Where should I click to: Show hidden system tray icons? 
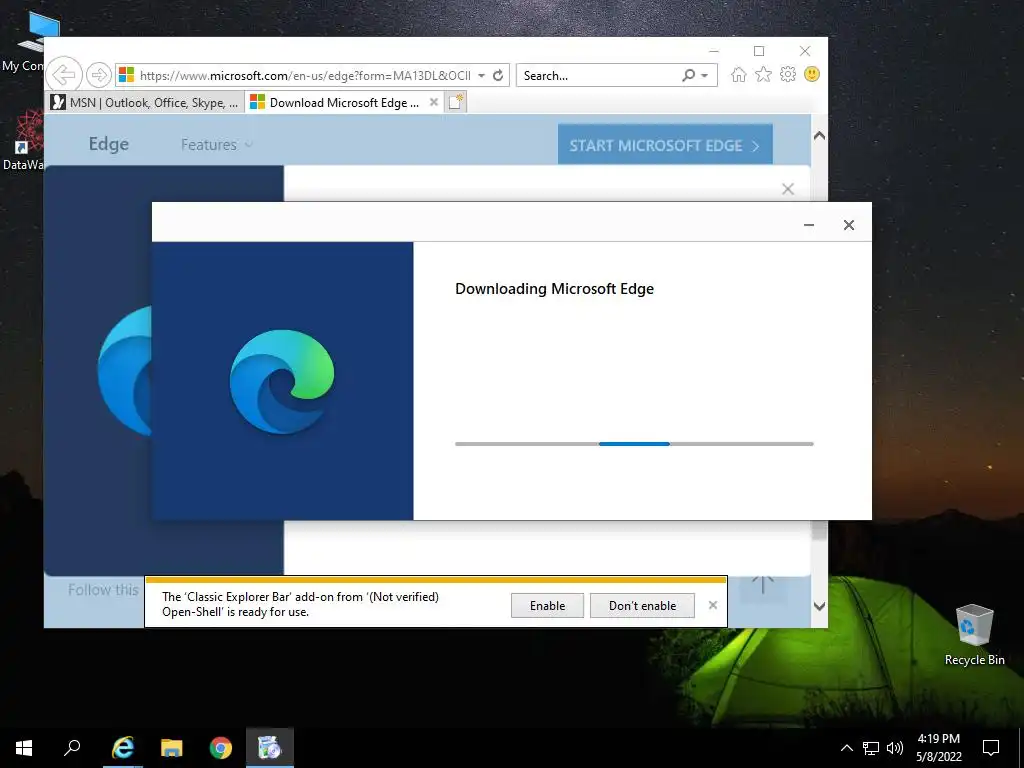(846, 748)
